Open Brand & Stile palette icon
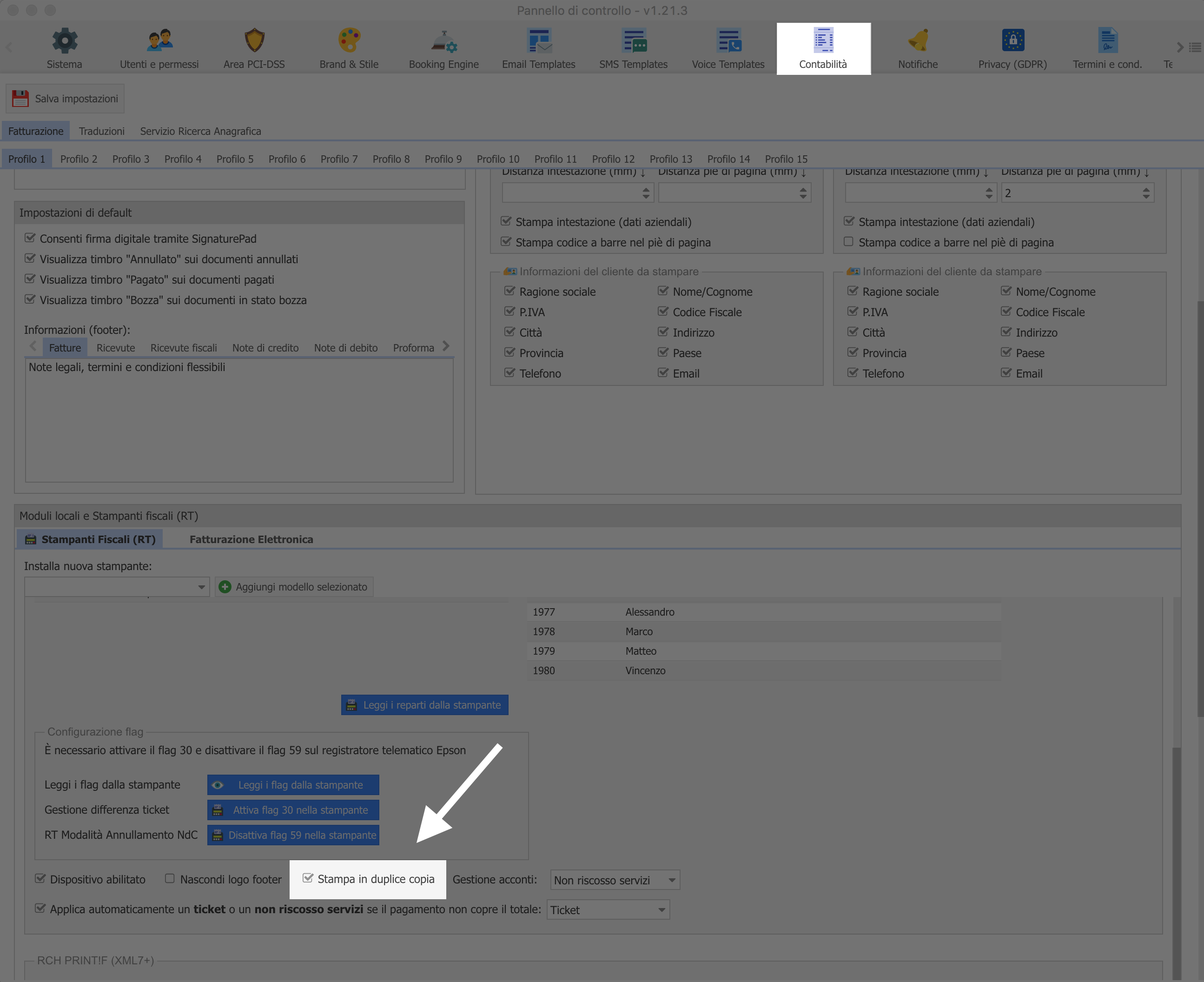Screen dimensions: 1204x982 click(x=349, y=41)
